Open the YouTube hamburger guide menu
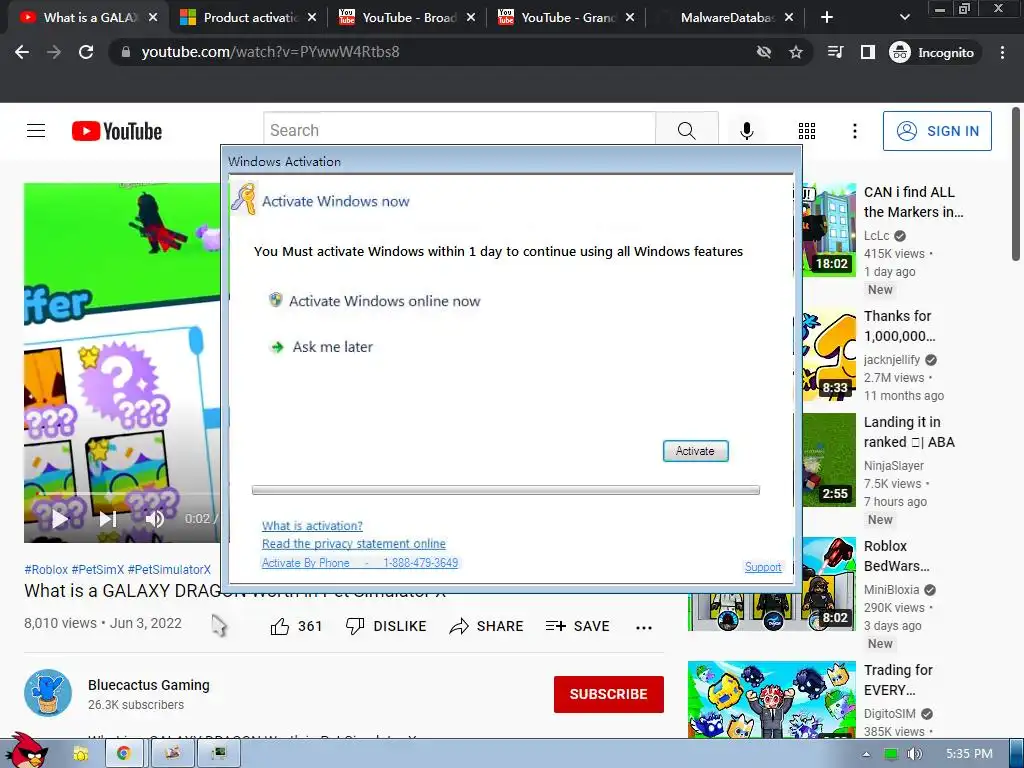The image size is (1024, 768). (x=36, y=131)
